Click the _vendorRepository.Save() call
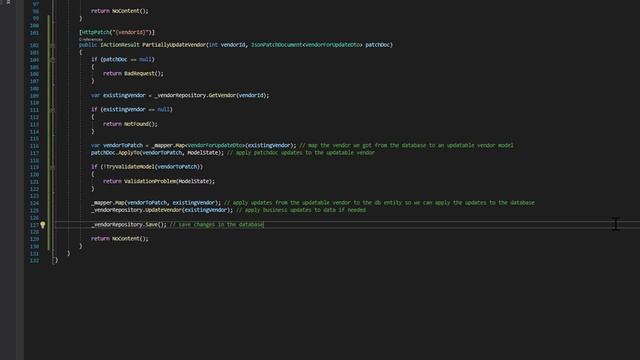This screenshot has height=360, width=640. pyautogui.click(x=129, y=225)
